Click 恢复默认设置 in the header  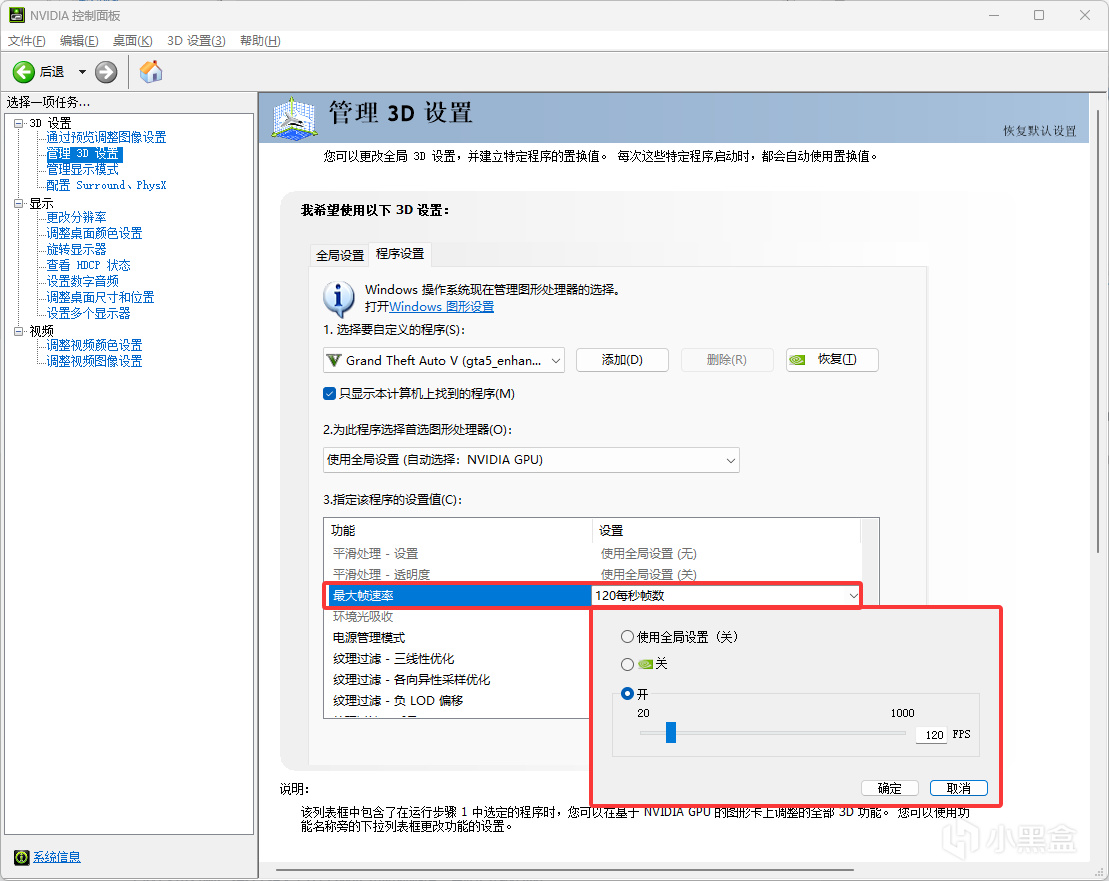point(1039,131)
